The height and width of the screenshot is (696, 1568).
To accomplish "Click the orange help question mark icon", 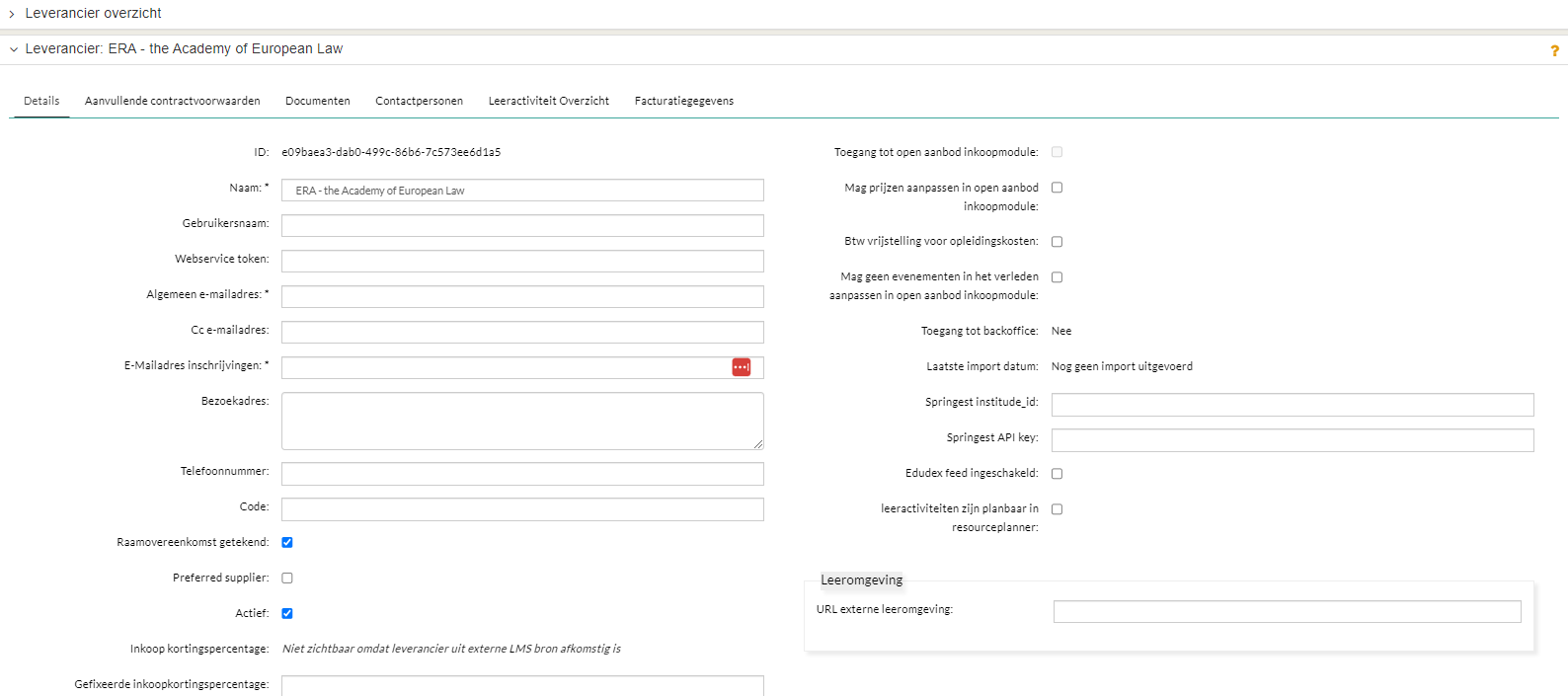I will tap(1554, 51).
